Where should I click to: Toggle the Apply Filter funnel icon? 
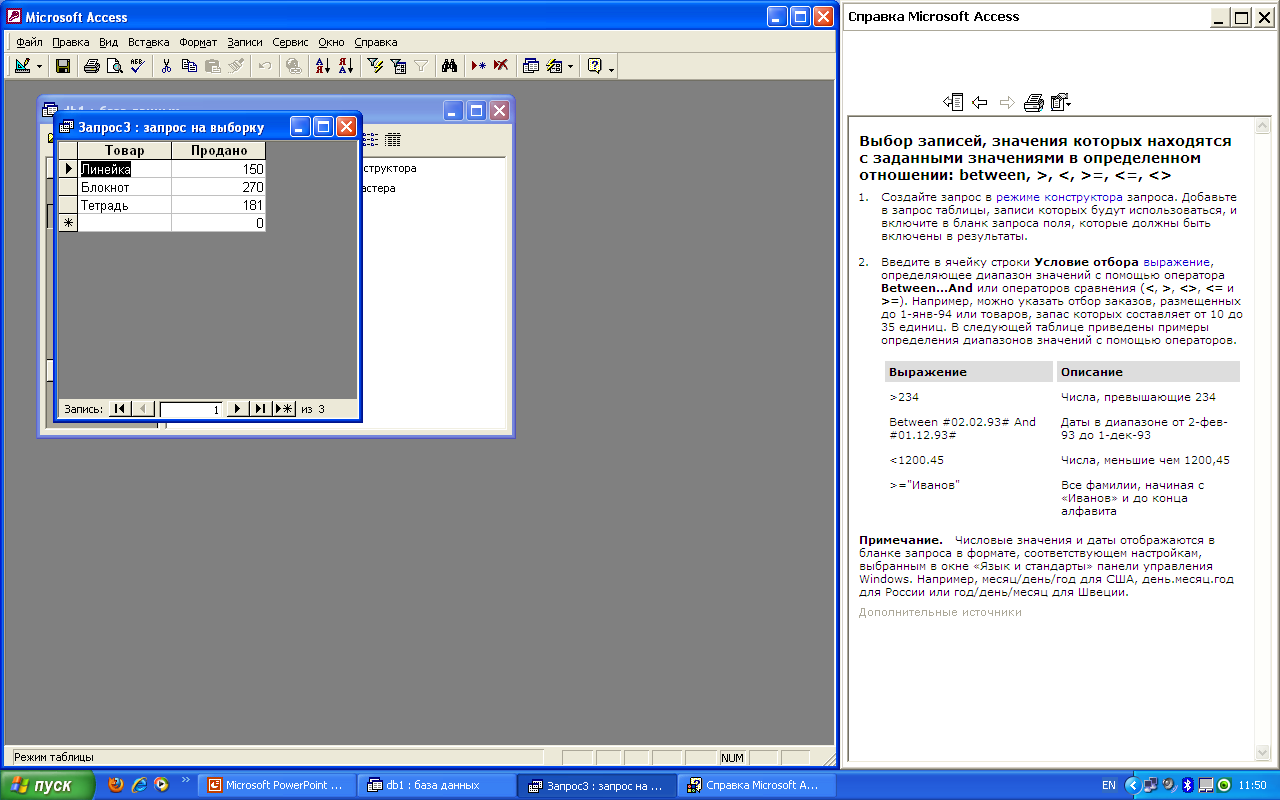pyautogui.click(x=421, y=66)
